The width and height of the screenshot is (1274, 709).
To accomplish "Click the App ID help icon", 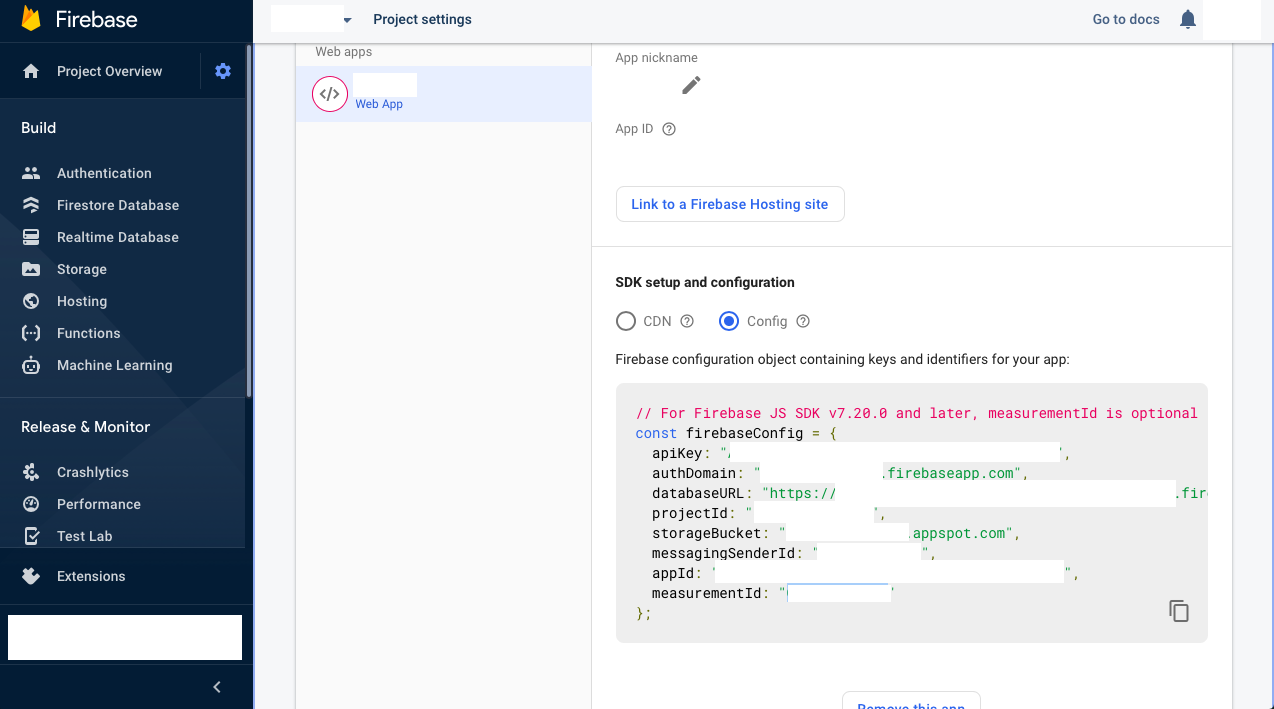I will click(669, 129).
